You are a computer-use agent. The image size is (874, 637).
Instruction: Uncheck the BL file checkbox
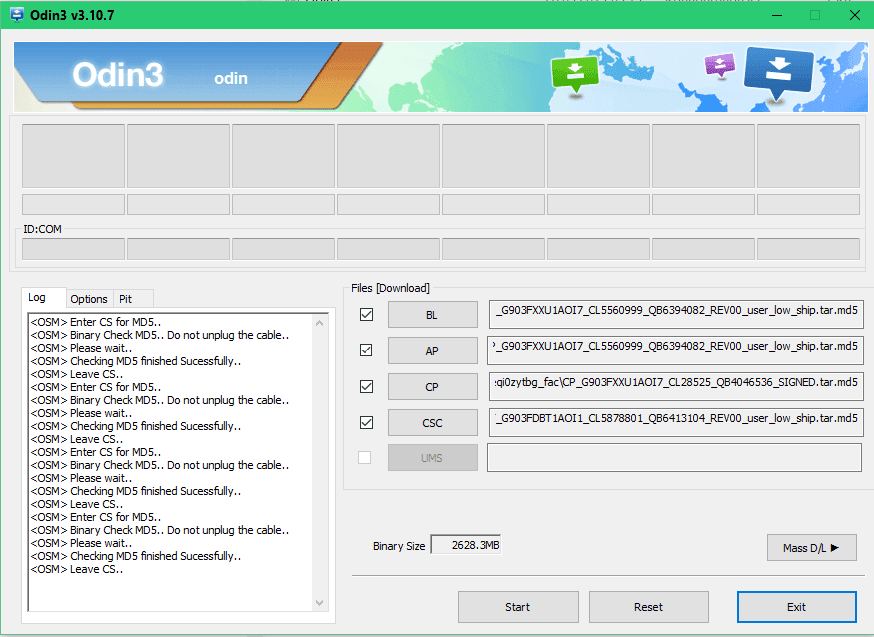pyautogui.click(x=366, y=315)
